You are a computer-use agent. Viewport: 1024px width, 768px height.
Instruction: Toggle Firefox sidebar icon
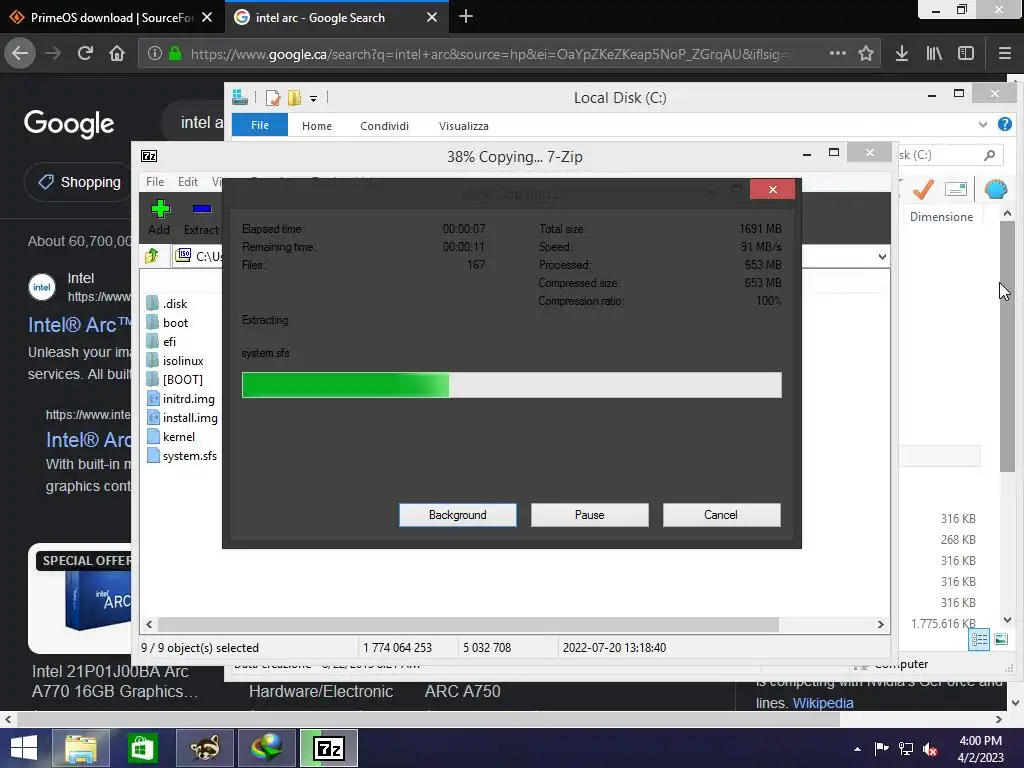coord(966,53)
